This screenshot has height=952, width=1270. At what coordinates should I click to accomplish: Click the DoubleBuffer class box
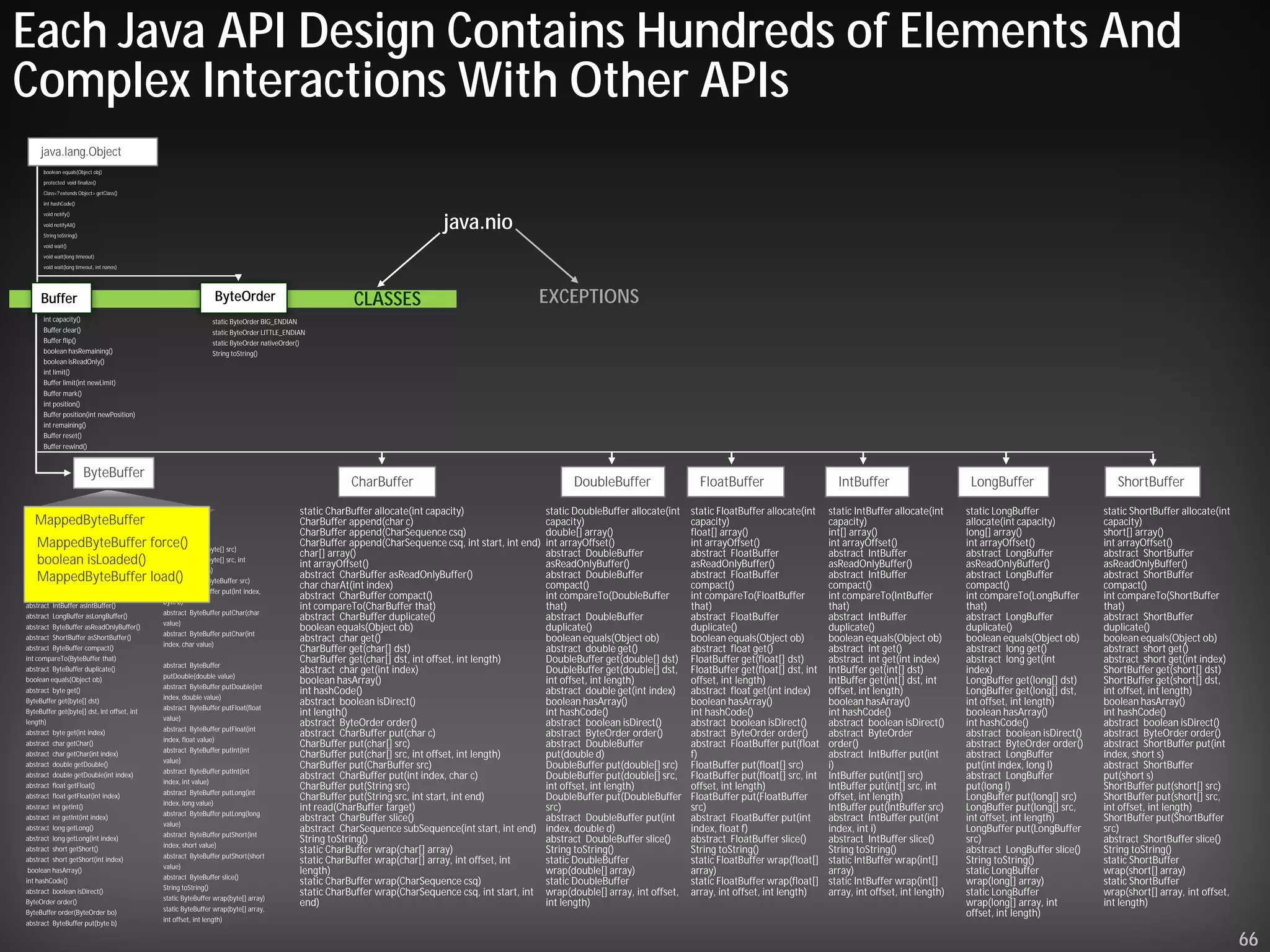[x=612, y=482]
